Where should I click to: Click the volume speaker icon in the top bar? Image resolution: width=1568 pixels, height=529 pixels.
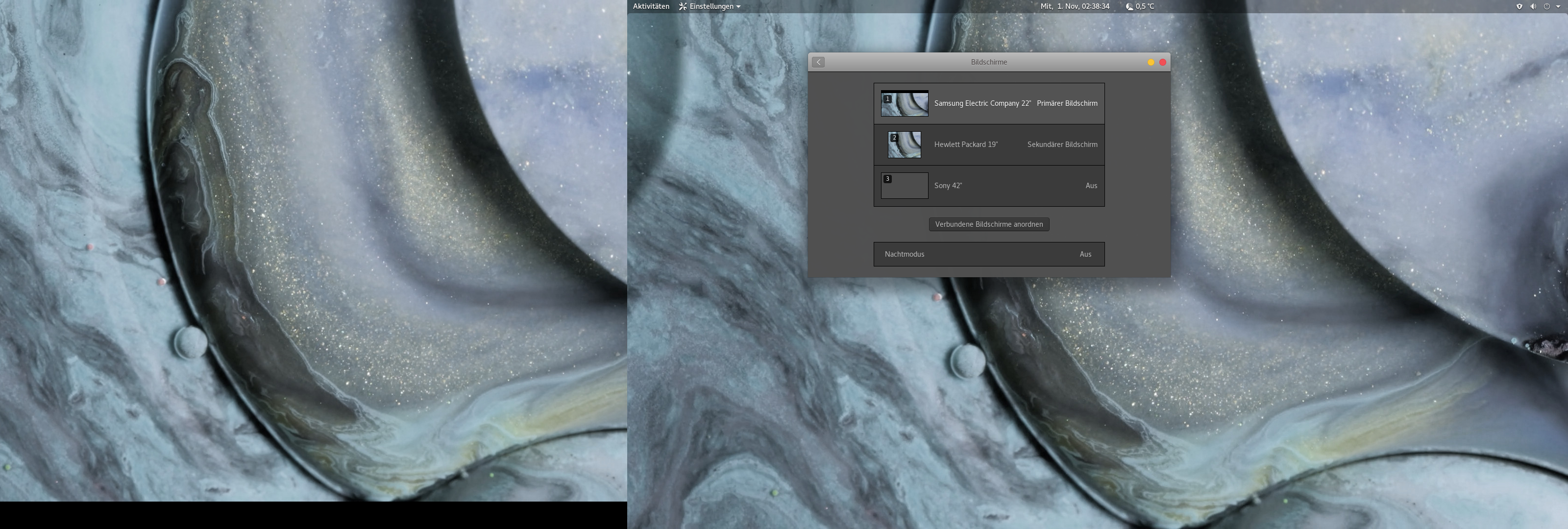click(x=1533, y=6)
